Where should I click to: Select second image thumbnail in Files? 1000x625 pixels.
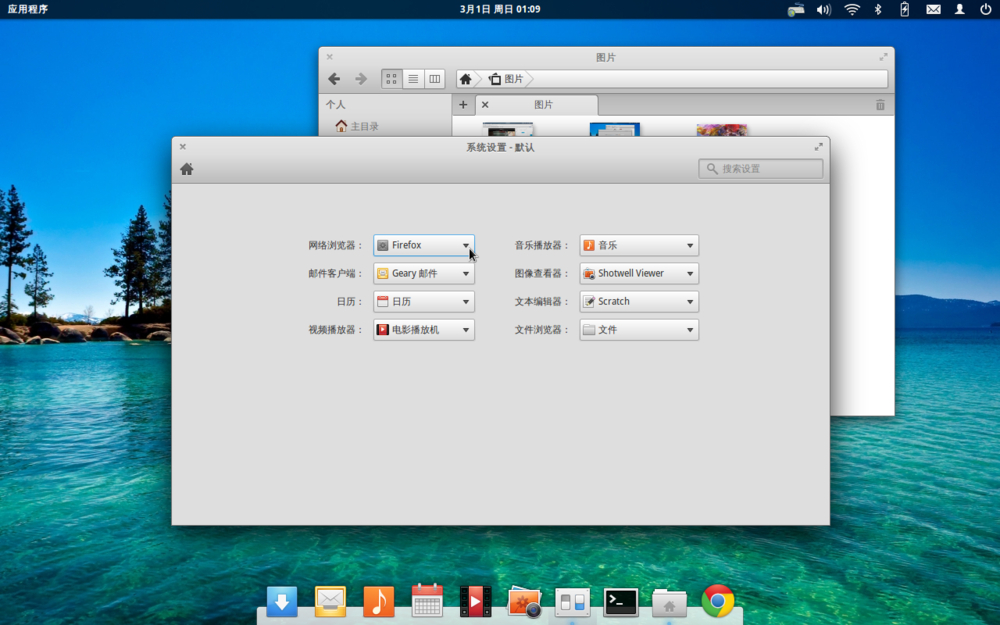pyautogui.click(x=615, y=130)
